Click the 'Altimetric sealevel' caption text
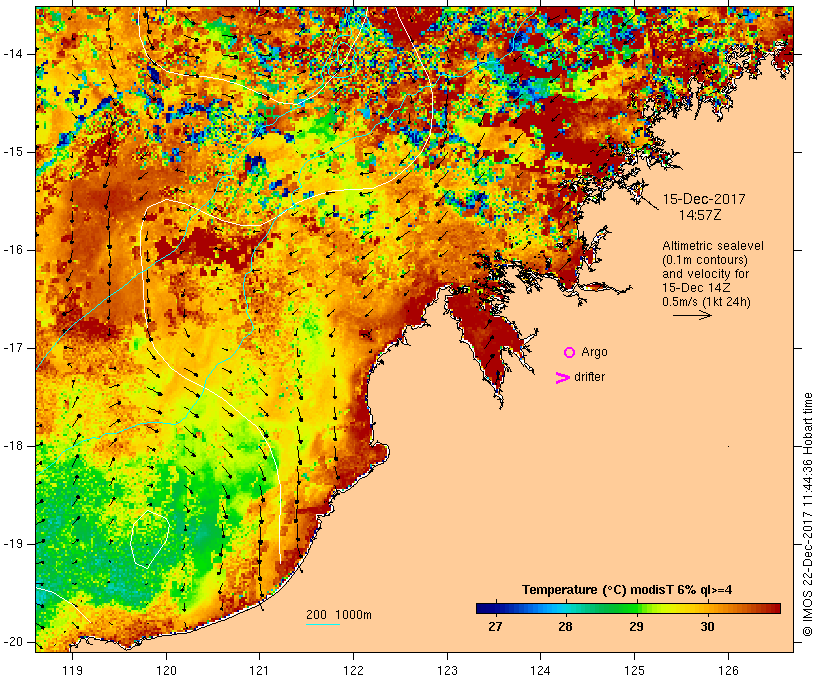820x680 pixels. coord(713,246)
